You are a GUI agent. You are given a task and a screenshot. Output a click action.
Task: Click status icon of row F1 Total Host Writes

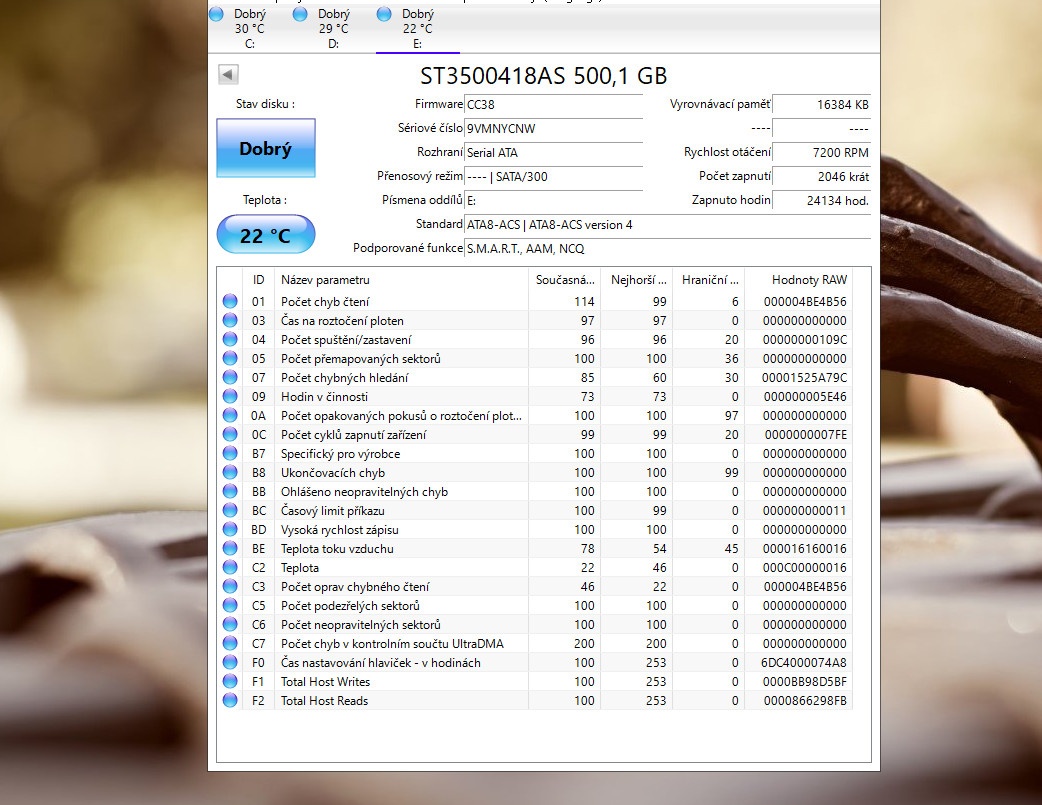point(230,681)
